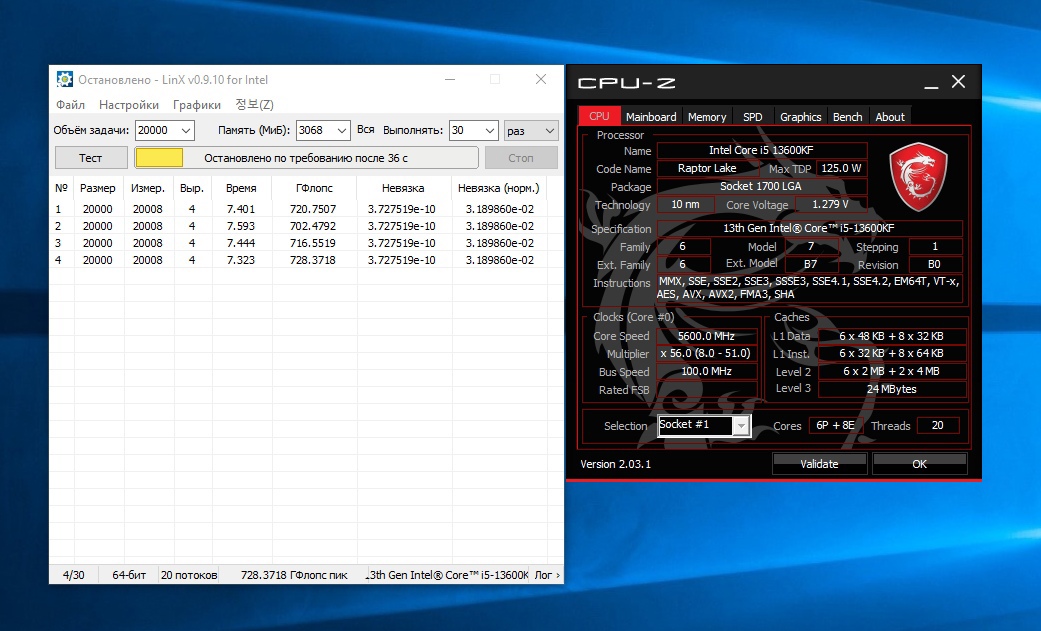Select the CPU tab in CPU-Z

coord(599,116)
